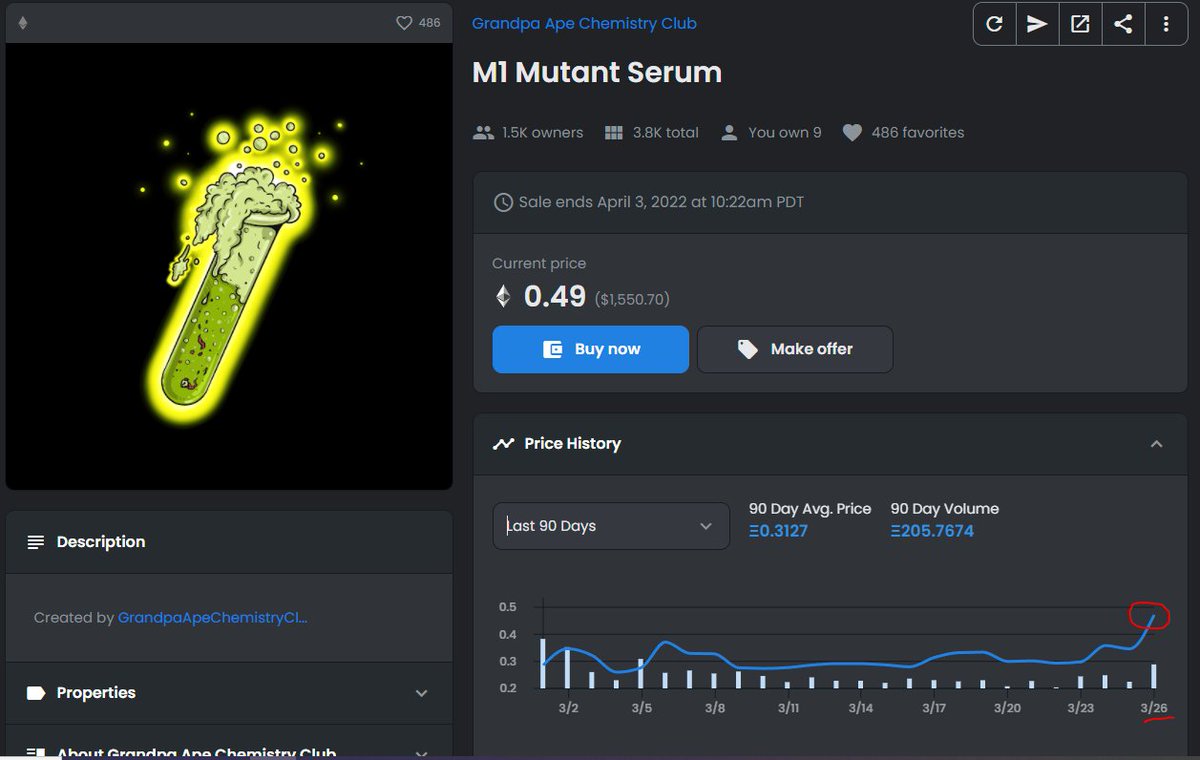Open the GrandpaApeChemistryCl... creator link
This screenshot has width=1200, height=760.
click(x=212, y=618)
